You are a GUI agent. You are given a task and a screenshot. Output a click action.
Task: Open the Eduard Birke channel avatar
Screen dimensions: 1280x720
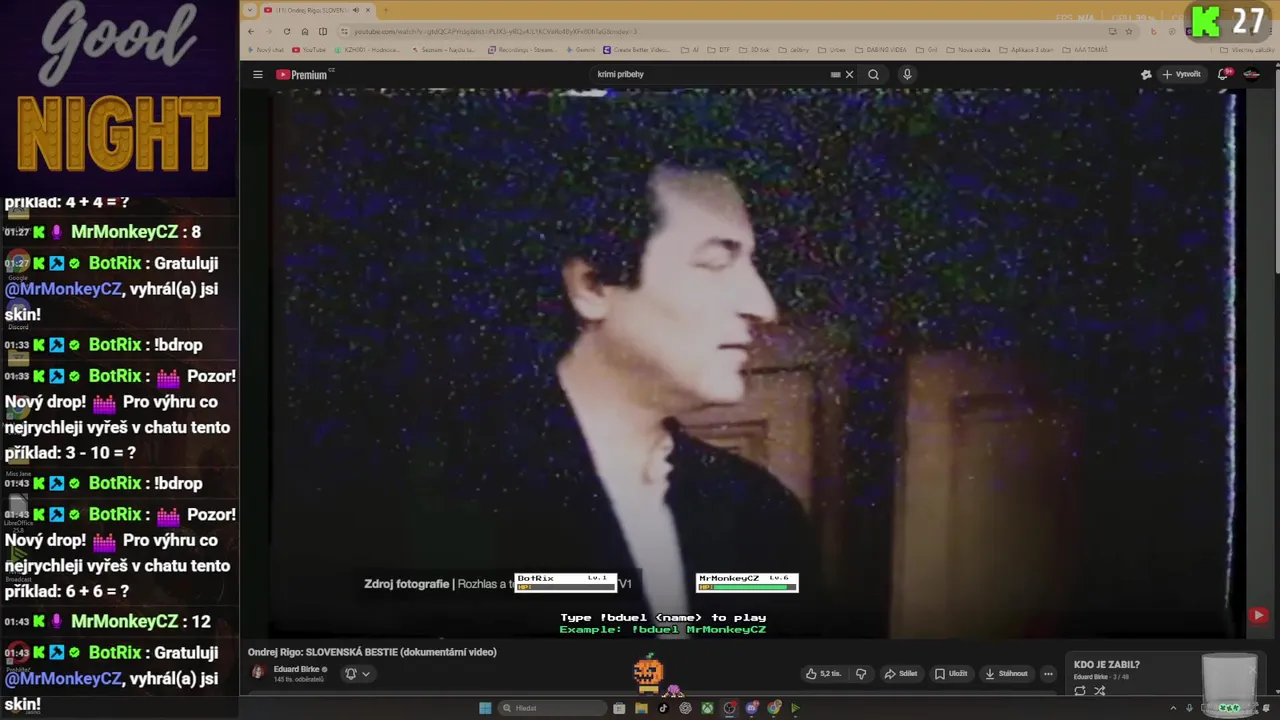coord(258,673)
